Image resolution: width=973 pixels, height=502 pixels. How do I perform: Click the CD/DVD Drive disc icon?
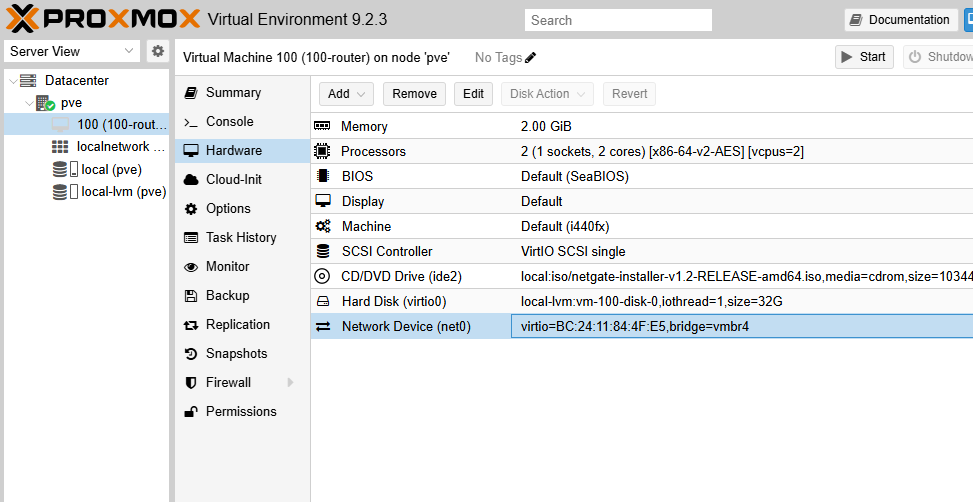click(x=322, y=276)
